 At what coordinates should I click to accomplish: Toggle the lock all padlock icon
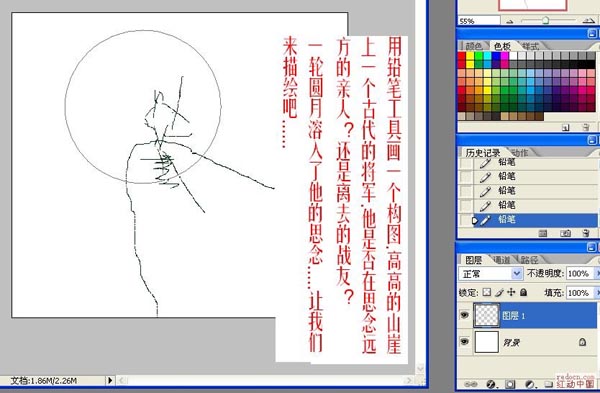523,292
